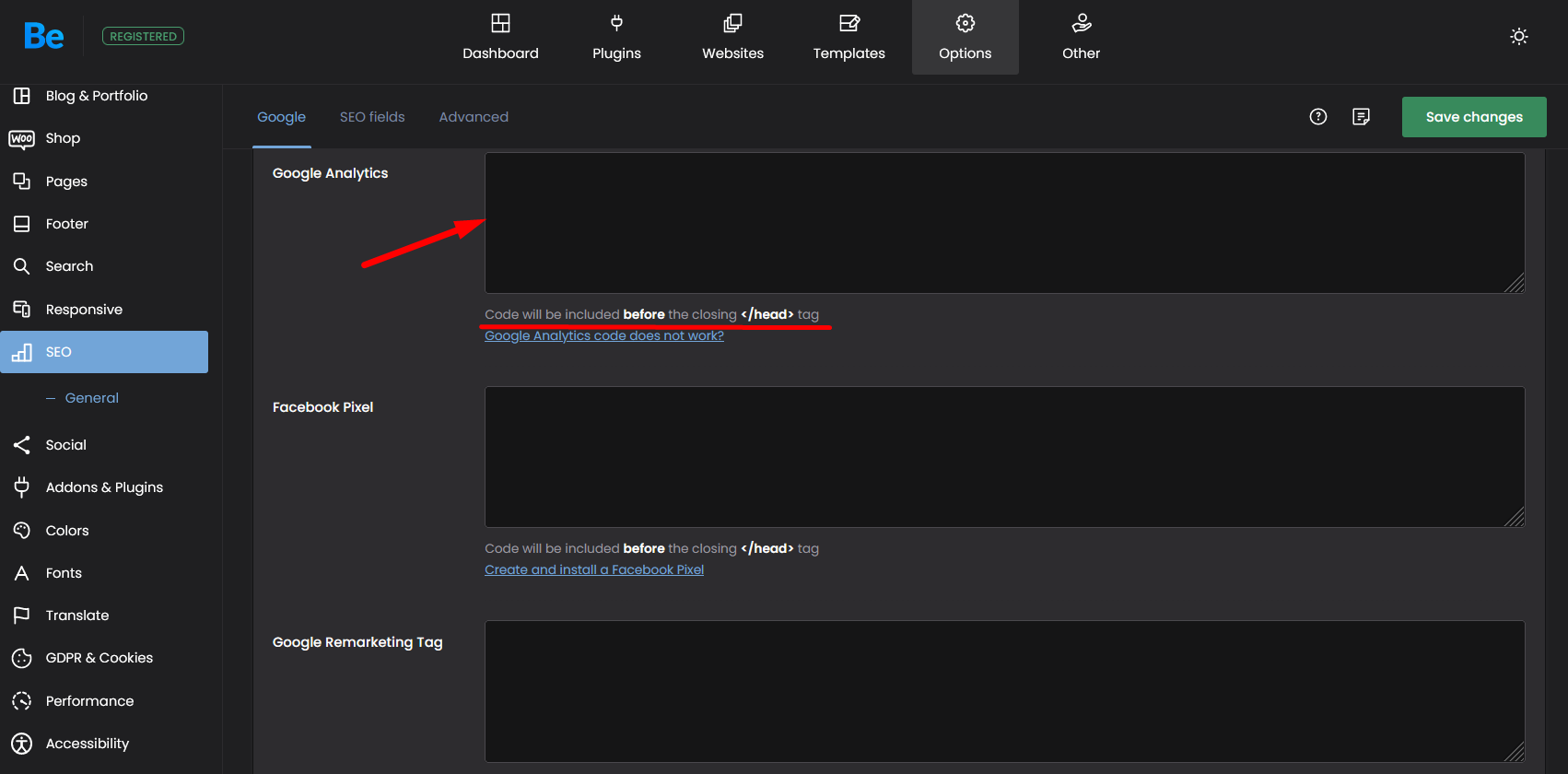Click inside the Google Remarketing Tag field
This screenshot has width=1568, height=774.
(x=1004, y=691)
